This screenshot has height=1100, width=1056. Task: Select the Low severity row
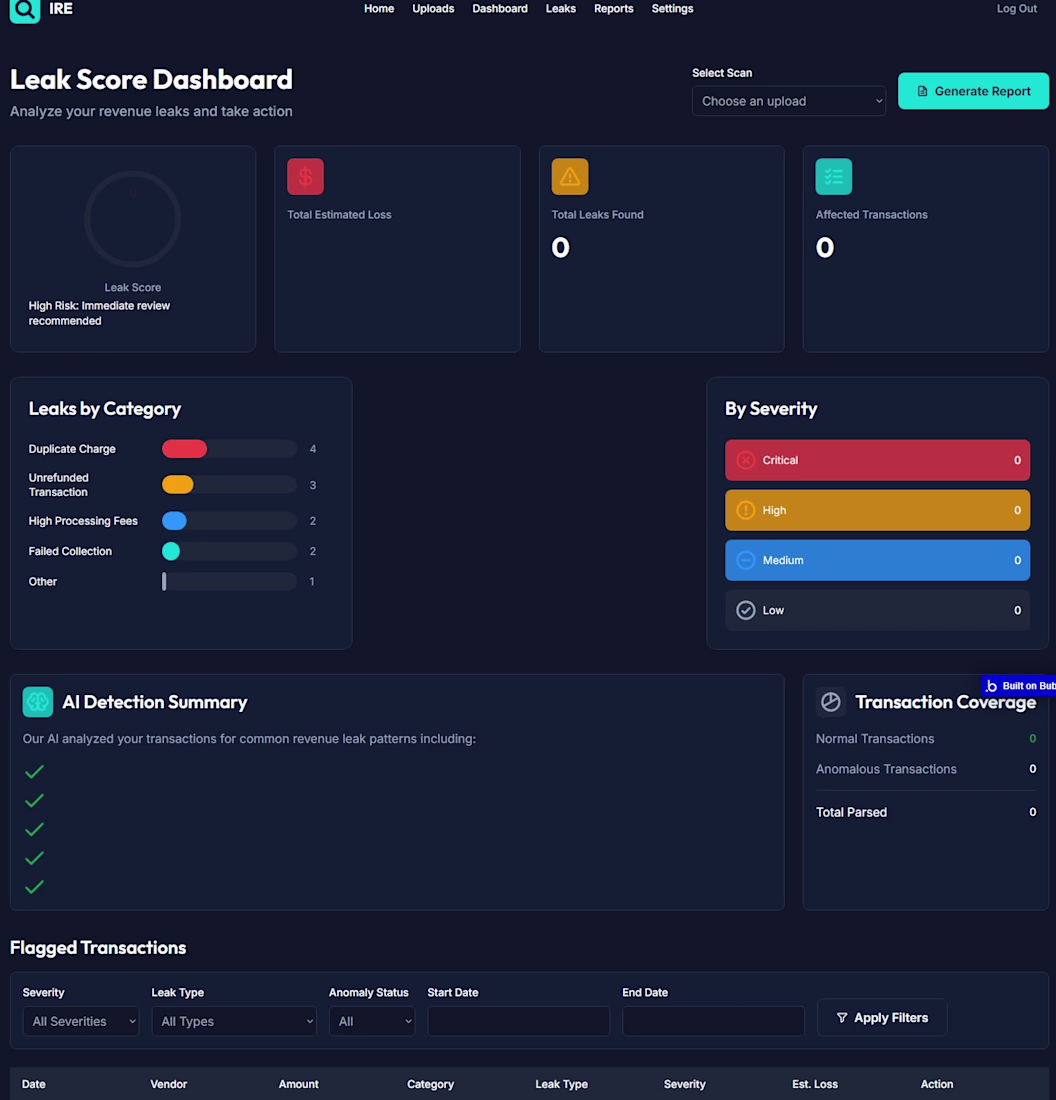pos(877,610)
